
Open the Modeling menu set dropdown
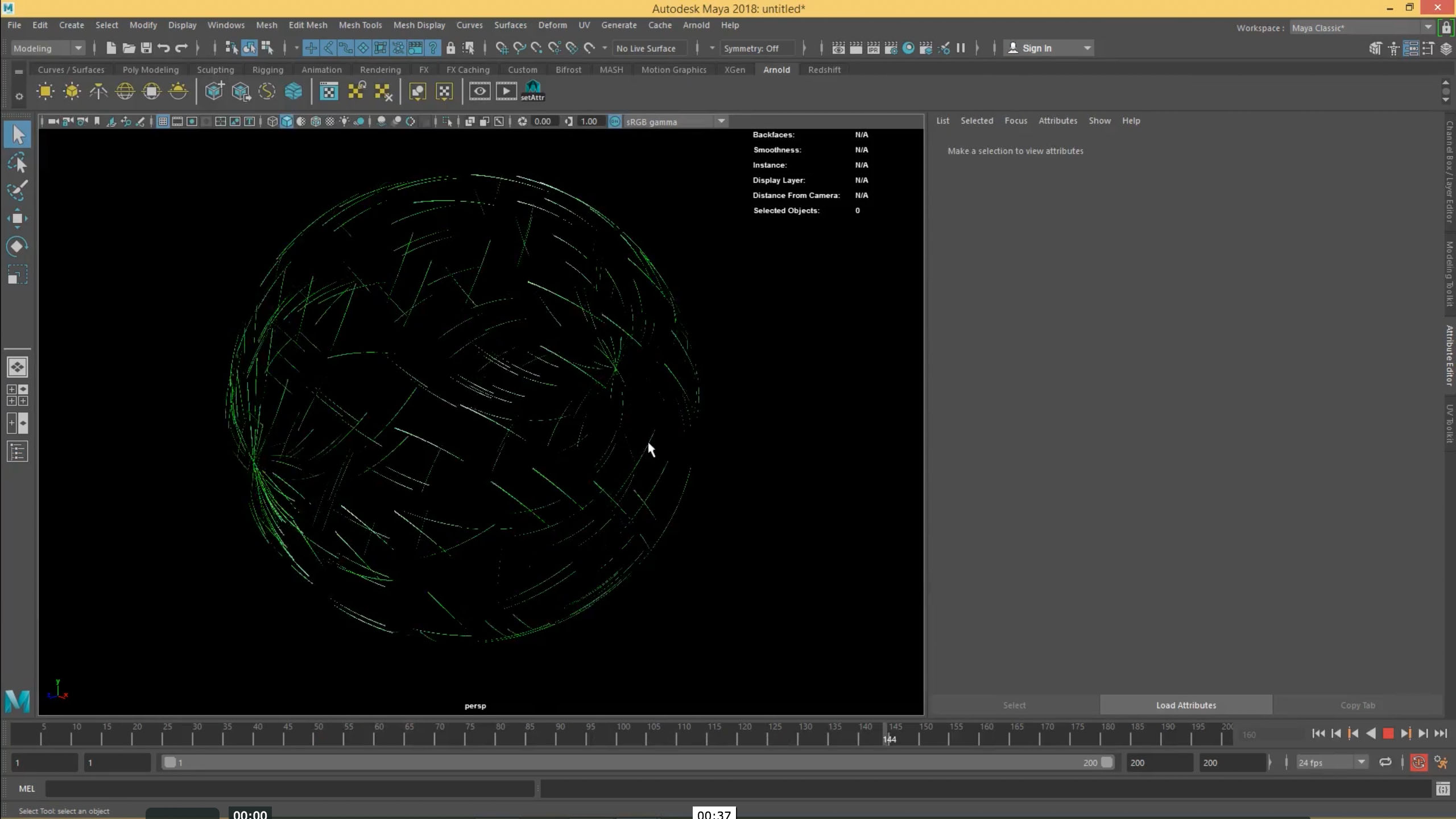[x=78, y=48]
